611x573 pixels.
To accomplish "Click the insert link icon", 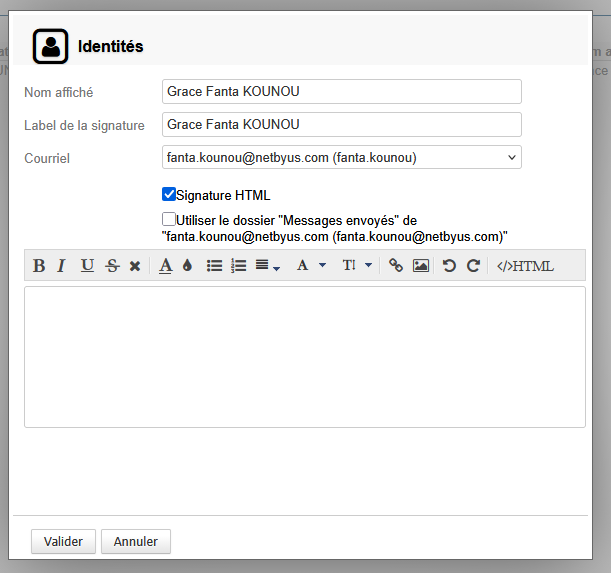I will (x=396, y=266).
